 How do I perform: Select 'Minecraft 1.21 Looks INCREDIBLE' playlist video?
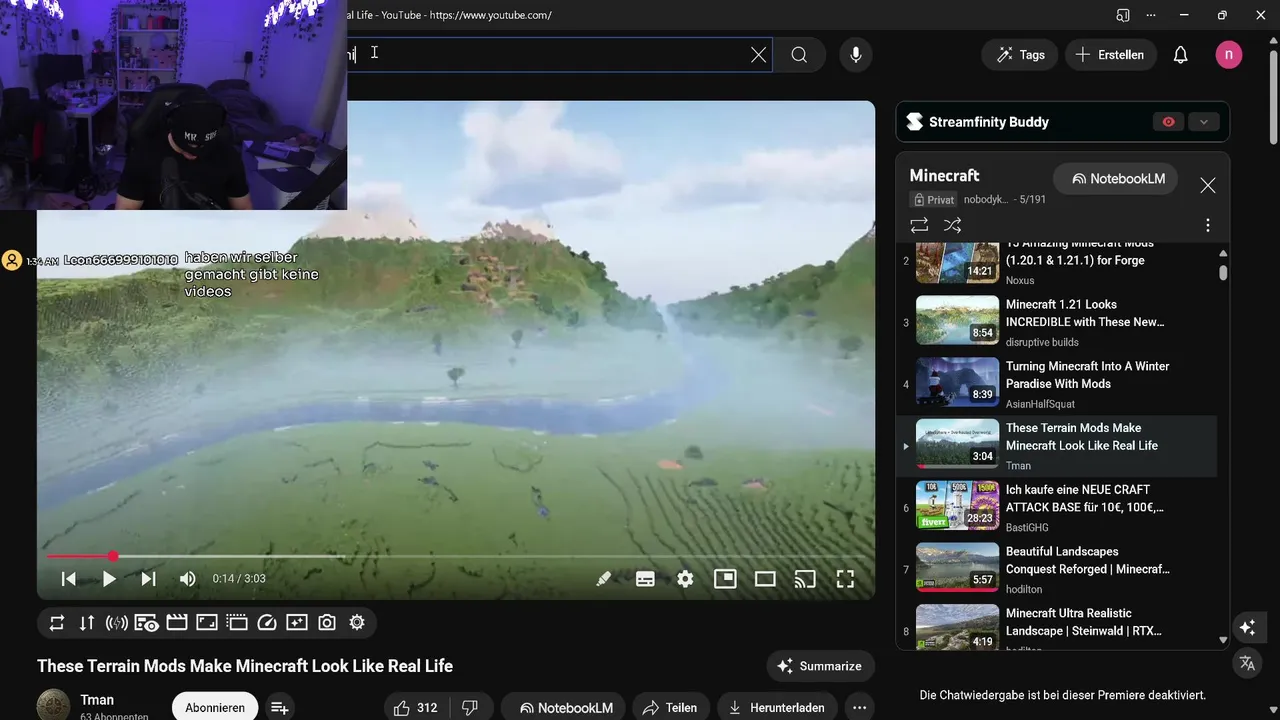[x=1056, y=323]
